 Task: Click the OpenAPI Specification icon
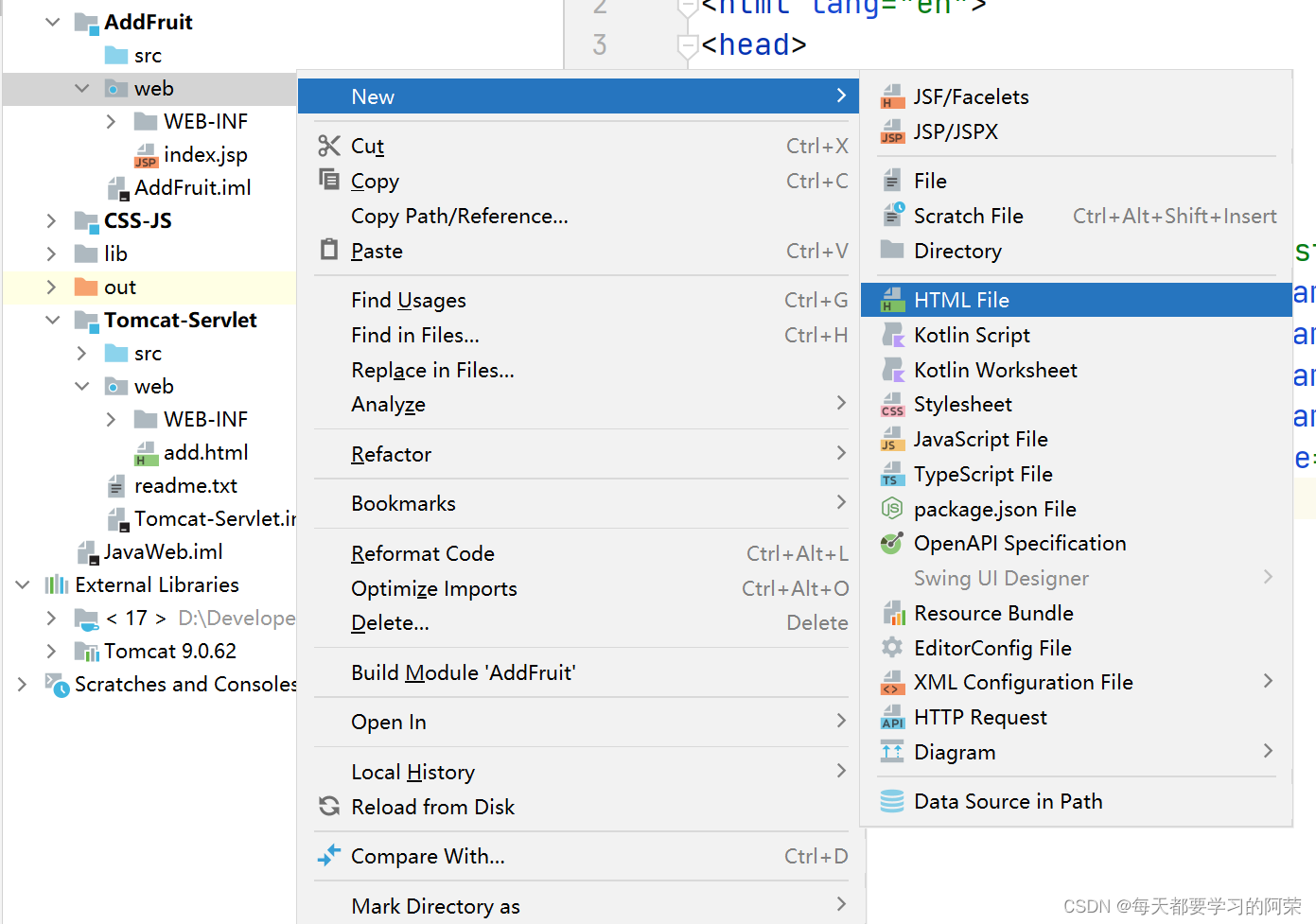[x=892, y=543]
